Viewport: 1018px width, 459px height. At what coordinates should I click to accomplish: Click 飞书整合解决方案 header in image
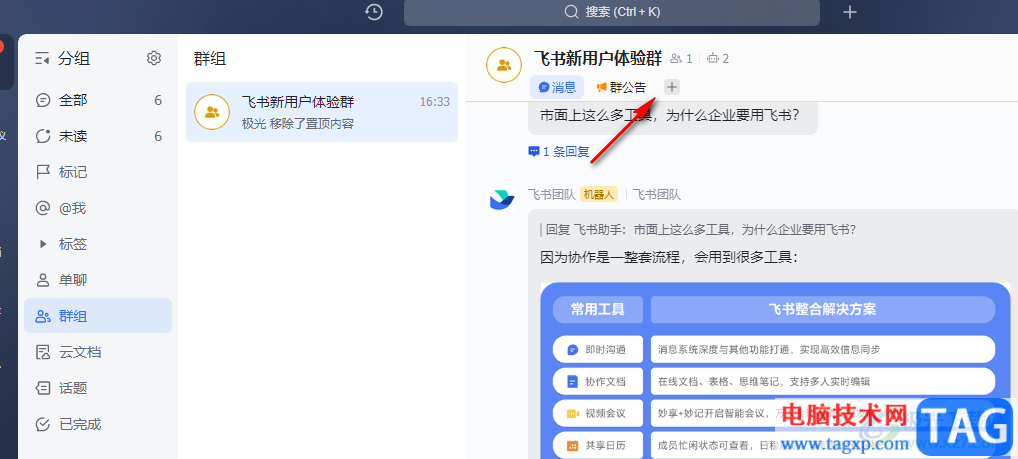[823, 310]
